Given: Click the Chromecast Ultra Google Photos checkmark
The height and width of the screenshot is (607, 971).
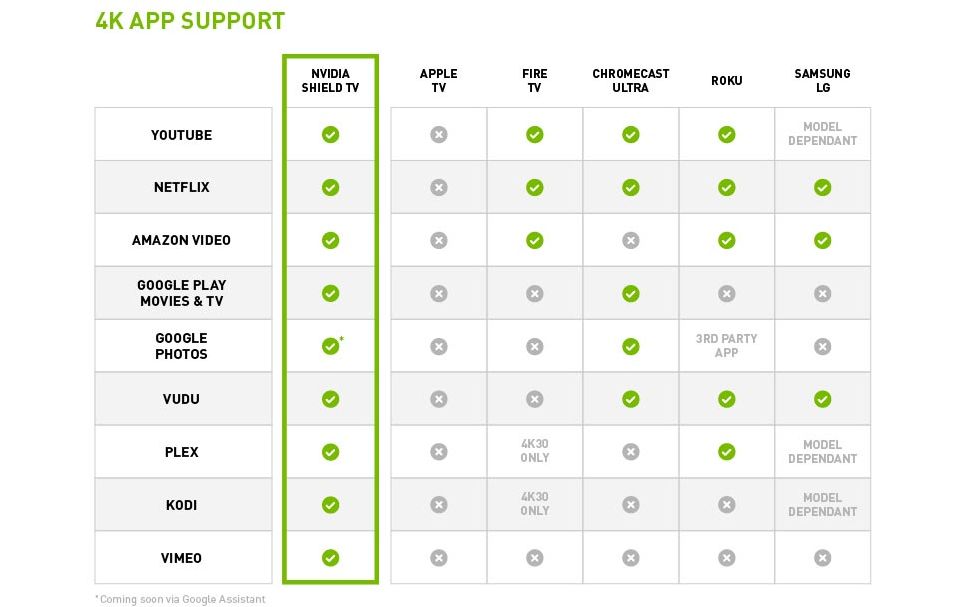Looking at the screenshot, I should 630,346.
